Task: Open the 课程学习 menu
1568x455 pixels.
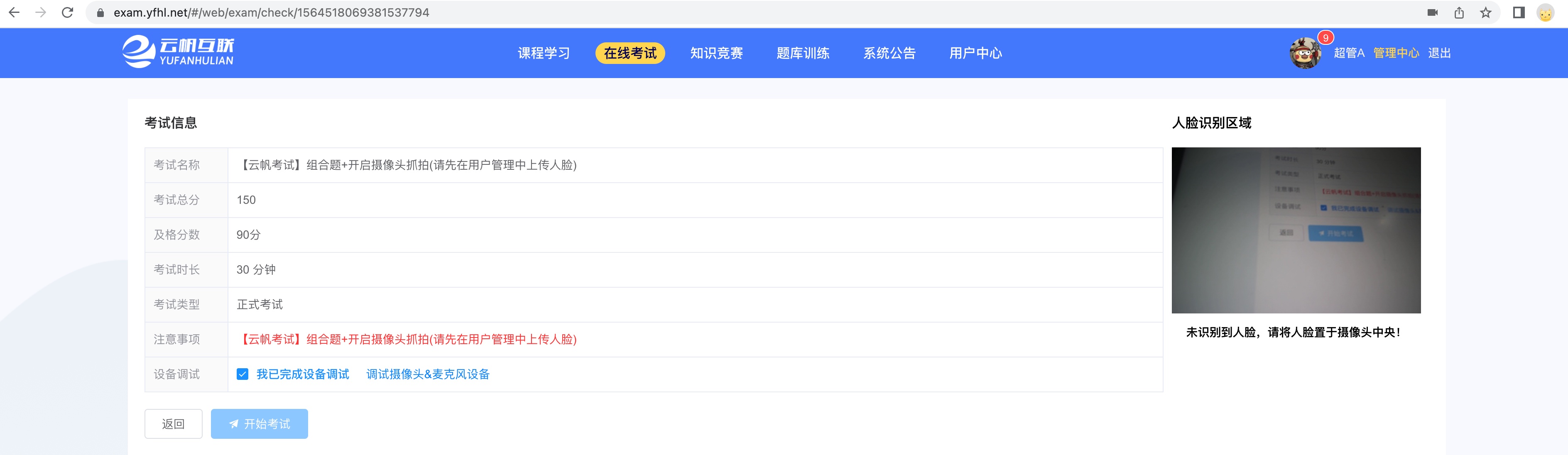Action: [x=544, y=53]
